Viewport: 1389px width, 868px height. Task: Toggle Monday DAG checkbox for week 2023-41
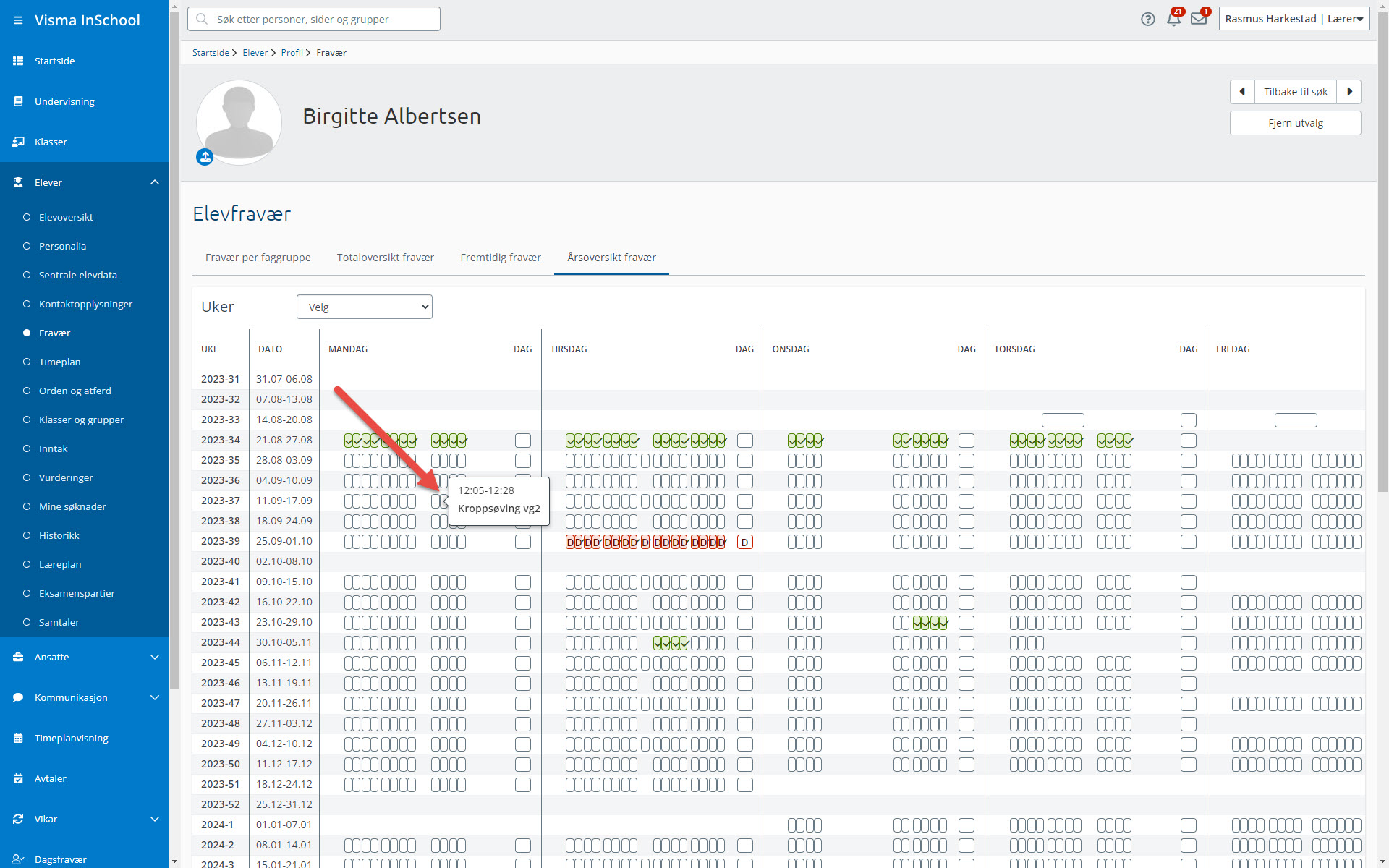point(523,582)
